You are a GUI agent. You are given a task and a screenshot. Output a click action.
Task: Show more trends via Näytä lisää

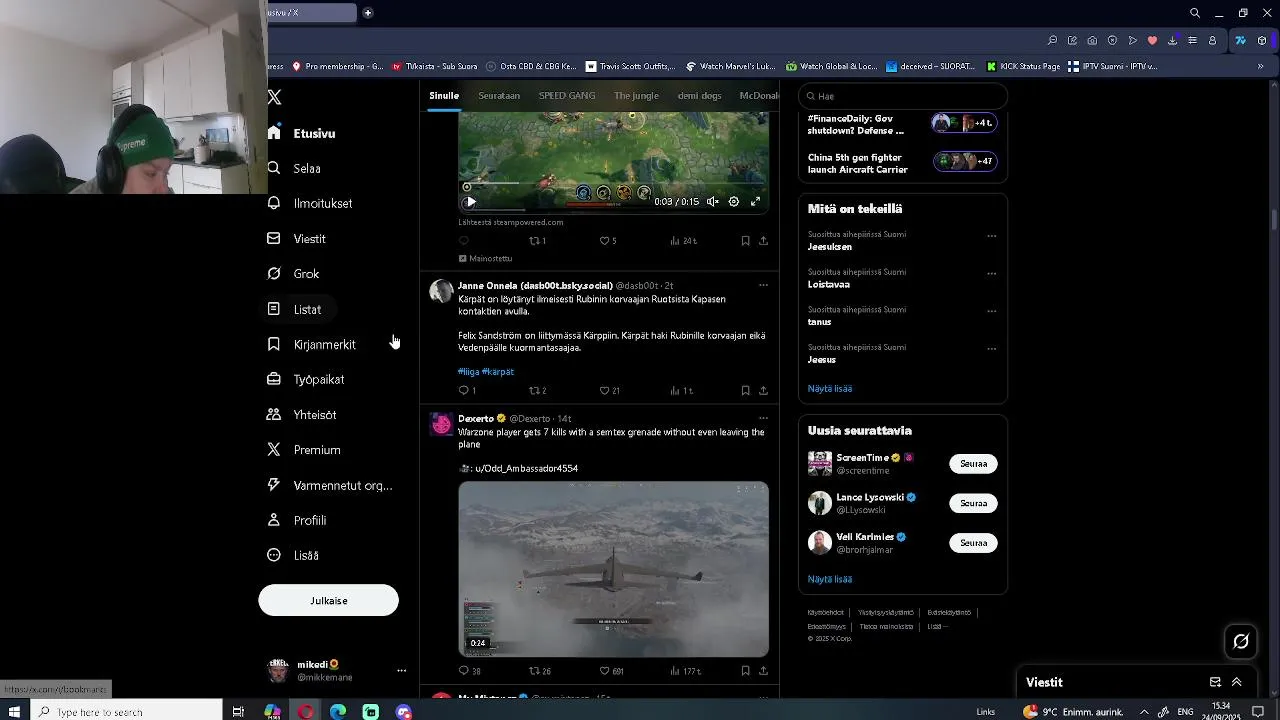[830, 388]
